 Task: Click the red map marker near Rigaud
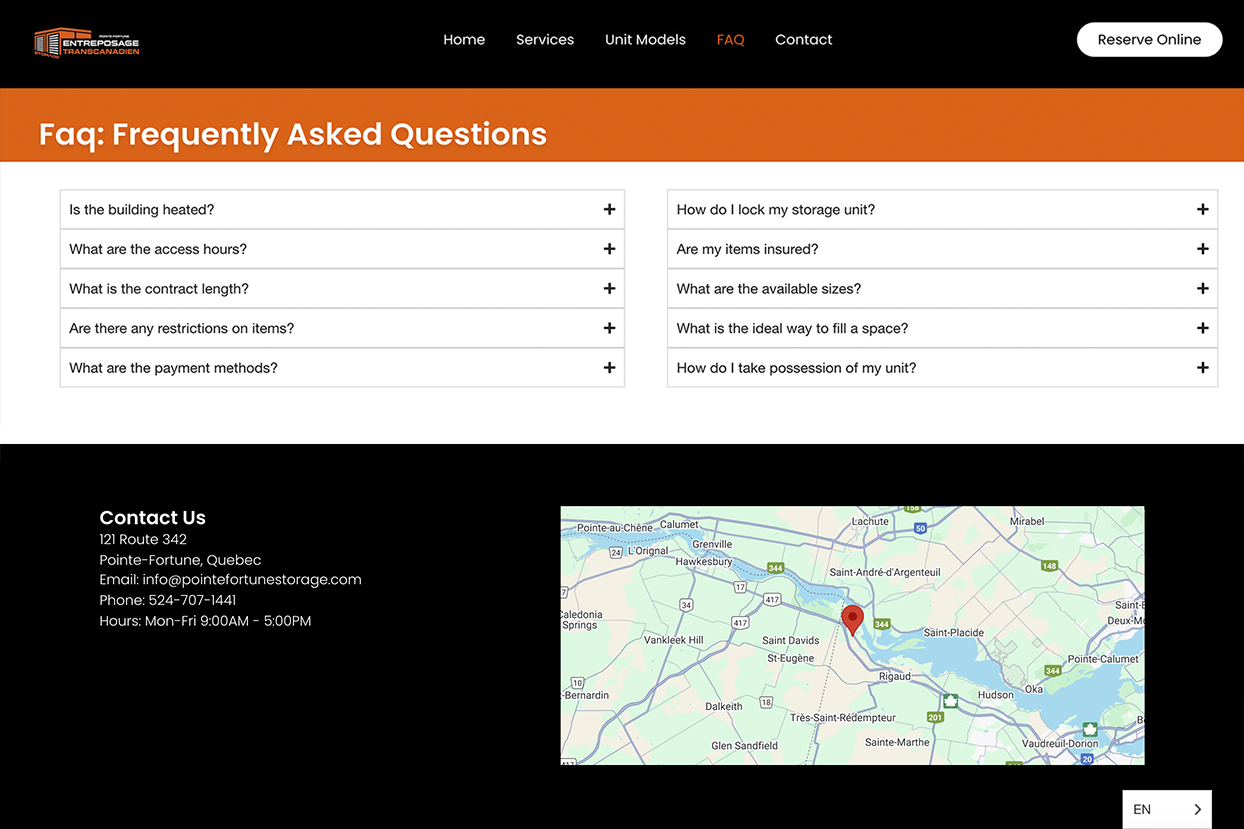(852, 618)
